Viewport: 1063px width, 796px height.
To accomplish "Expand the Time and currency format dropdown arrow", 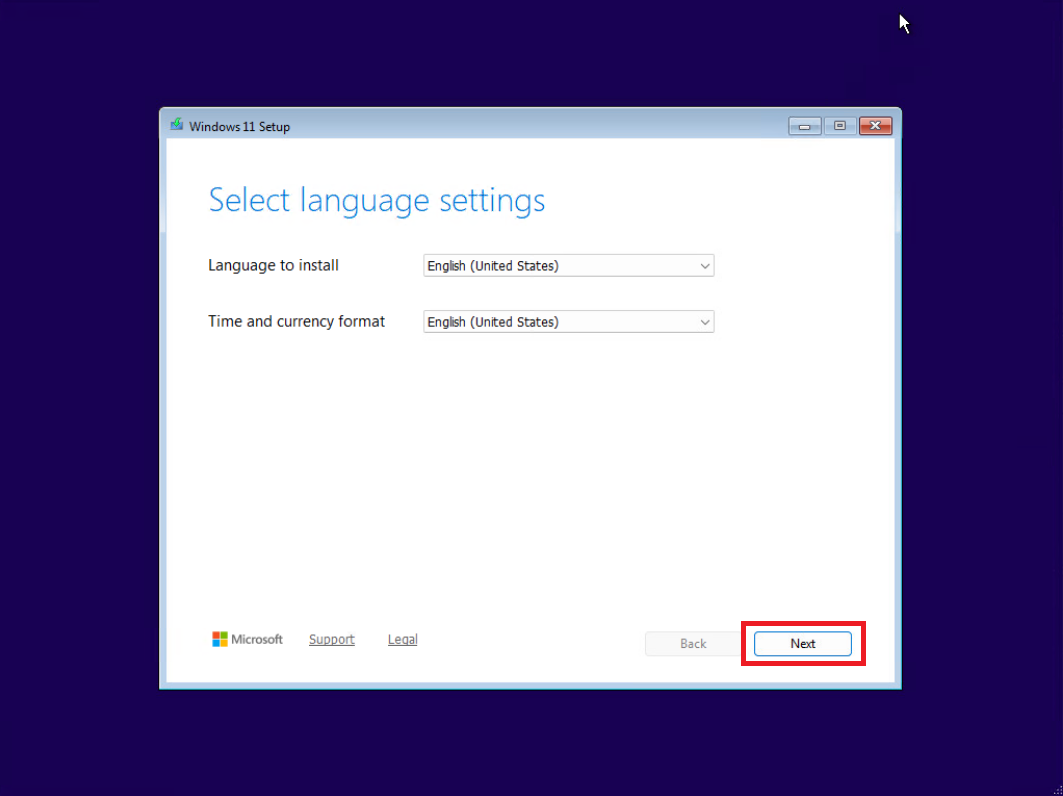I will coord(705,322).
